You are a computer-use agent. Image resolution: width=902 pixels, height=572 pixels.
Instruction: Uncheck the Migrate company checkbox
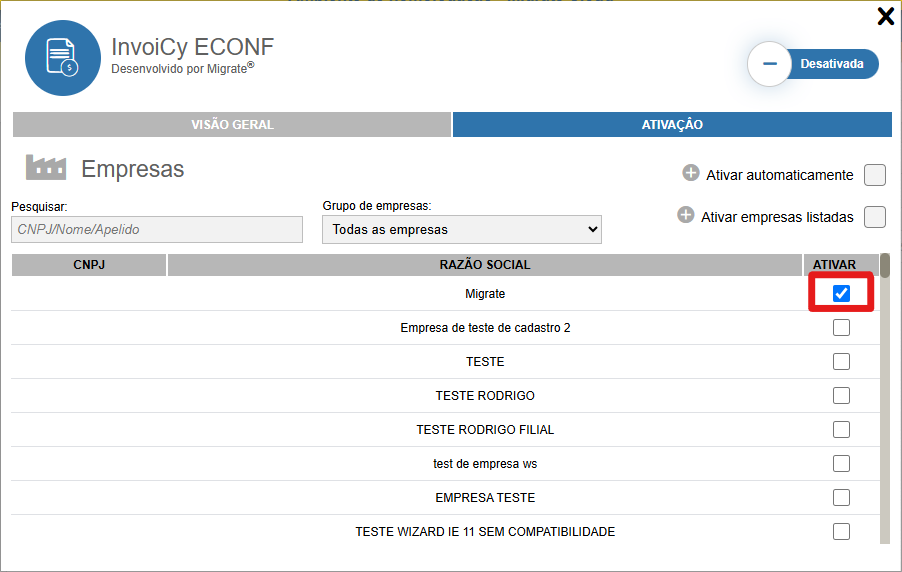(841, 294)
